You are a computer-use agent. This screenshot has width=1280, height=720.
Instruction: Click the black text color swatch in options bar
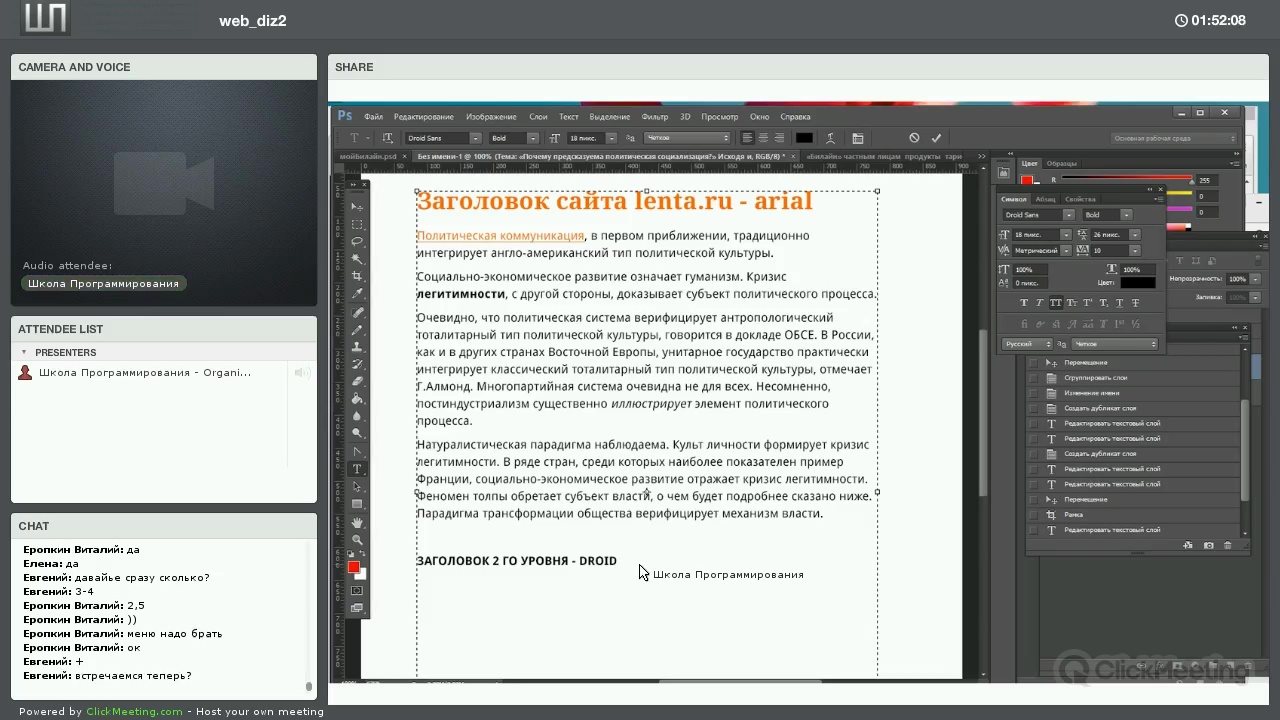click(804, 138)
